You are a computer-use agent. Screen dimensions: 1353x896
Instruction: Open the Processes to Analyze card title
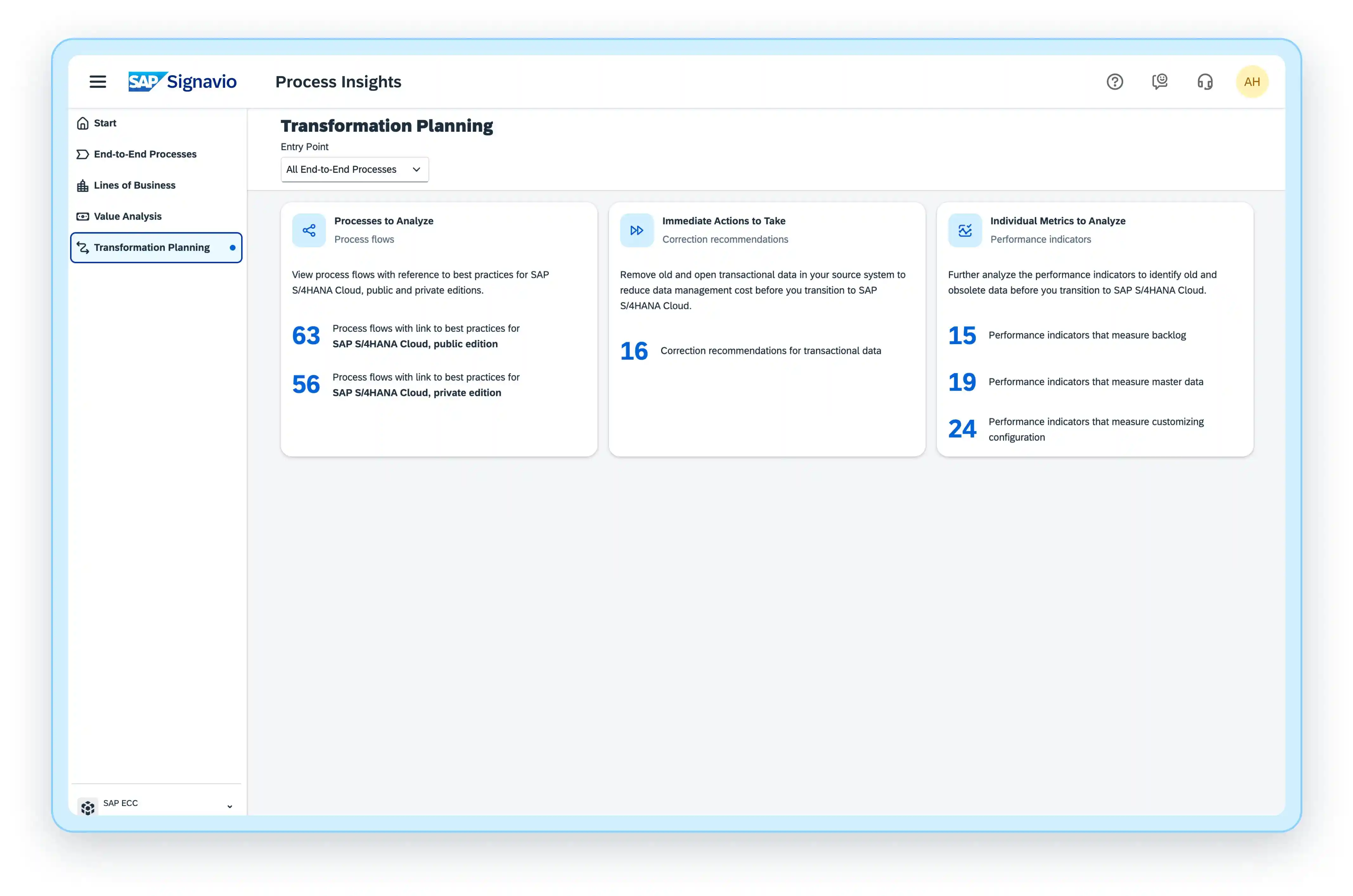pyautogui.click(x=383, y=221)
